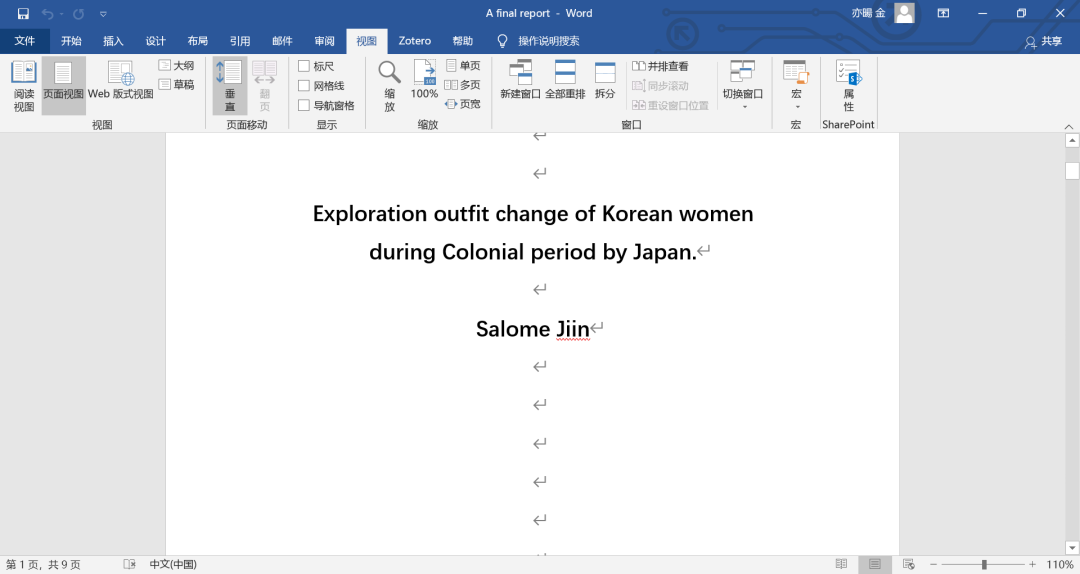Screen dimensions: 1080x574
Task: Click 重设窗口位置 (Reset Window Position)
Action: pos(670,105)
